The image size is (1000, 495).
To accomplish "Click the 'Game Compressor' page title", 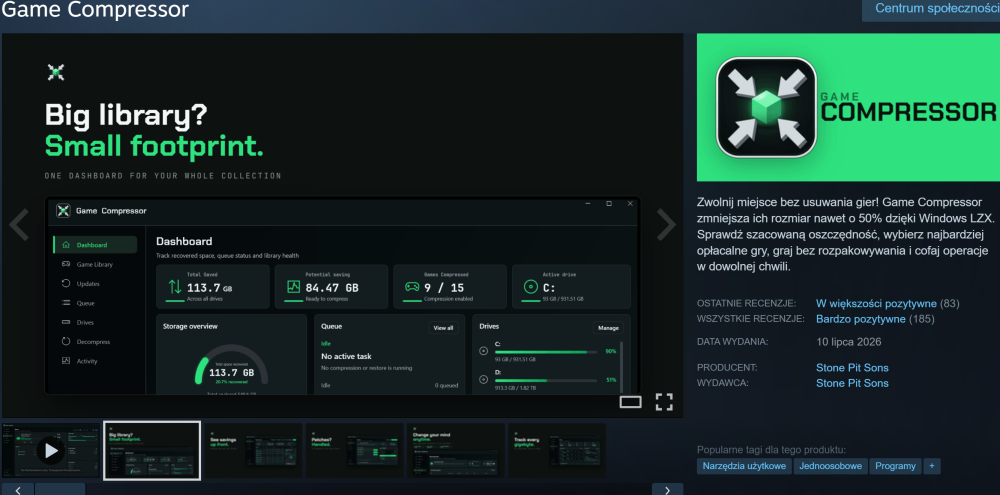I will point(96,10).
